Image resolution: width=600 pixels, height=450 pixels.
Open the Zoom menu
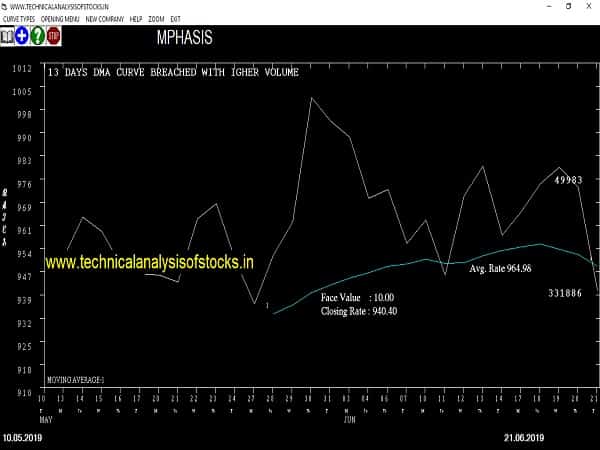(156, 20)
